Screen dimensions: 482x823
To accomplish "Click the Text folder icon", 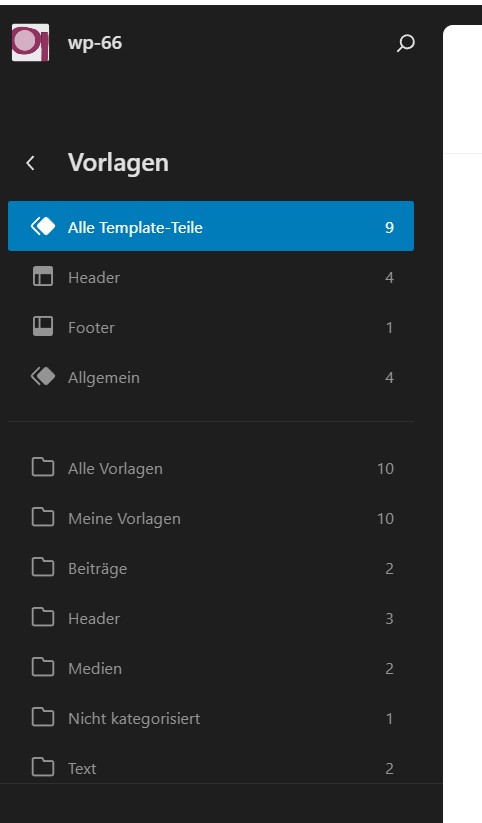I will tap(43, 767).
